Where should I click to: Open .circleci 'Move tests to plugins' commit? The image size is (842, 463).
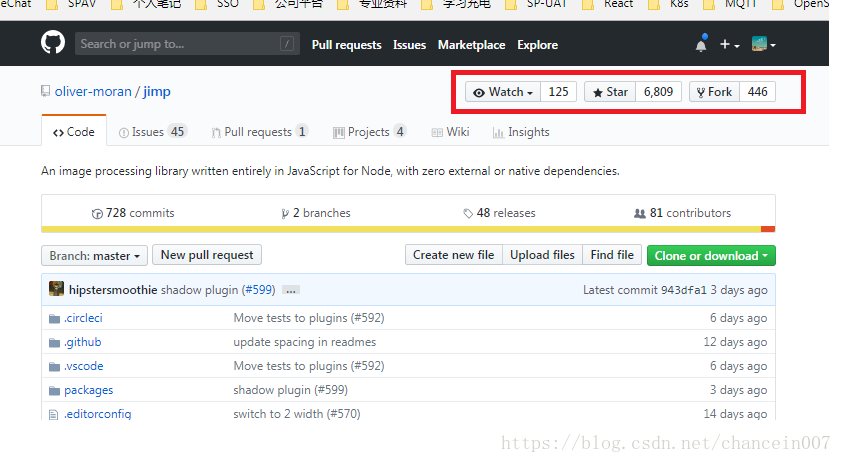309,318
